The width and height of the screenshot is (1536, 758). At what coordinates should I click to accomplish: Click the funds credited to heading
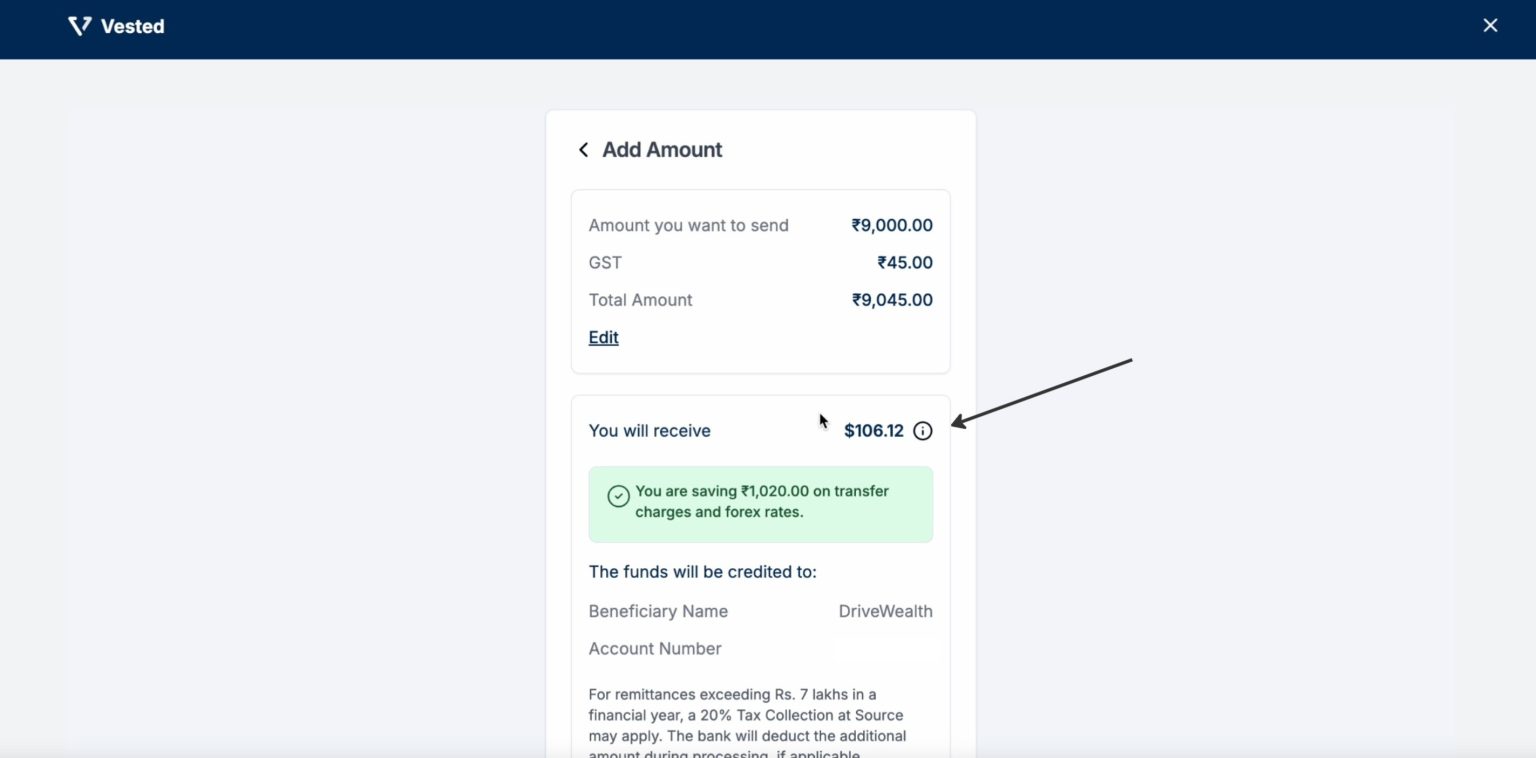(704, 571)
